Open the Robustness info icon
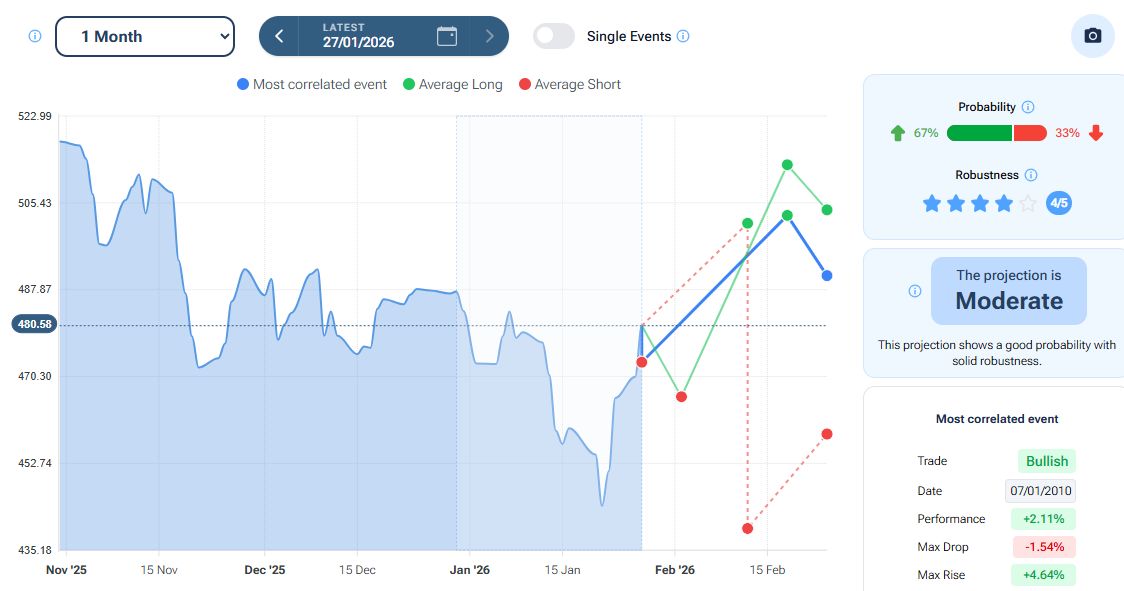1124x591 pixels. tap(1031, 175)
